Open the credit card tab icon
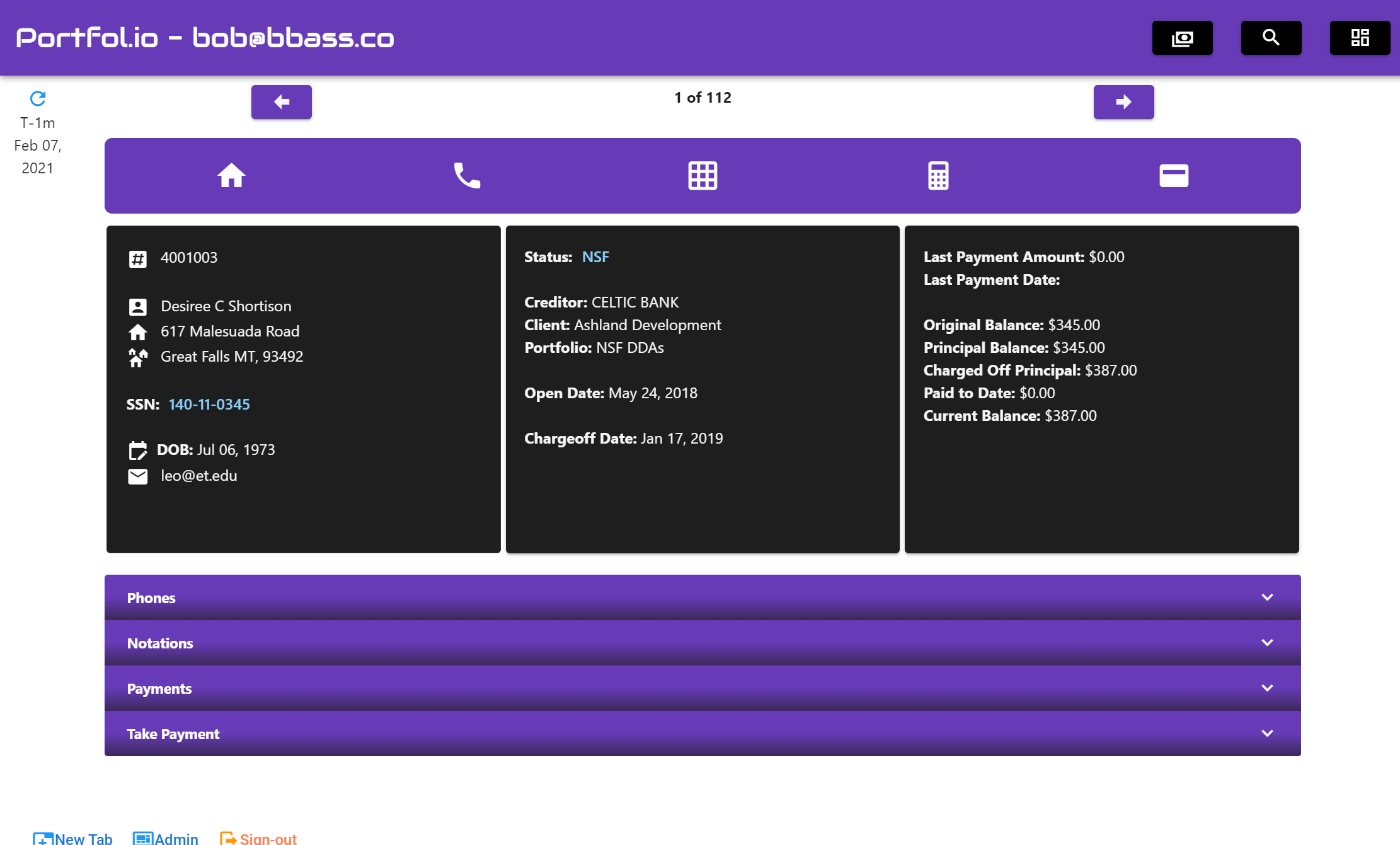 pyautogui.click(x=1174, y=176)
